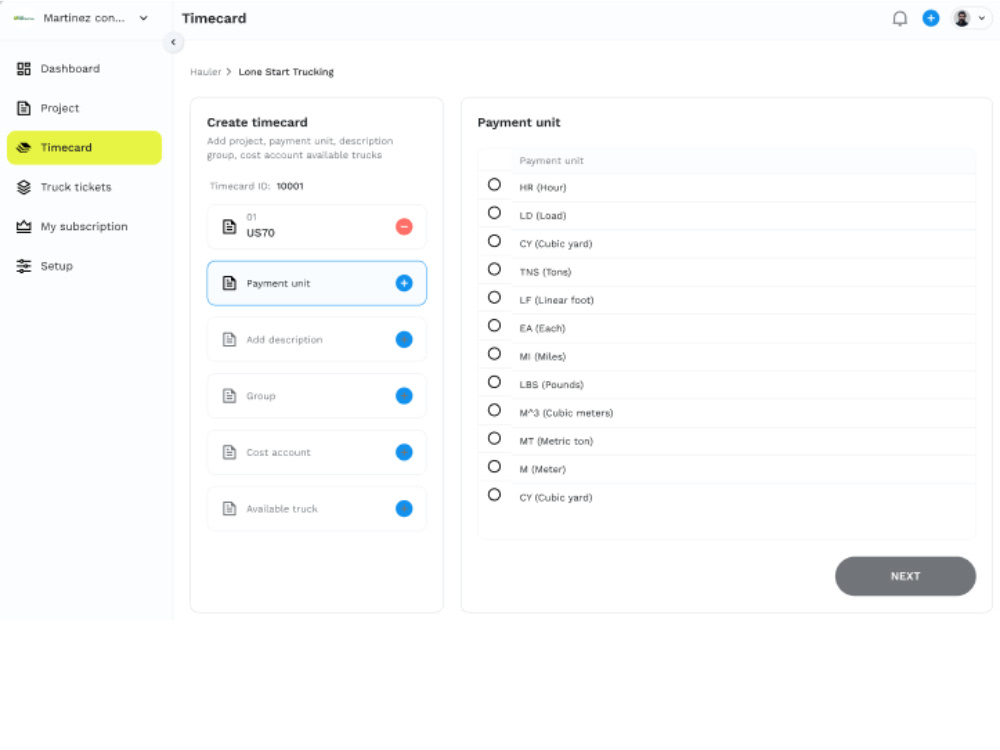Click the My subscription crown icon

(x=24, y=227)
